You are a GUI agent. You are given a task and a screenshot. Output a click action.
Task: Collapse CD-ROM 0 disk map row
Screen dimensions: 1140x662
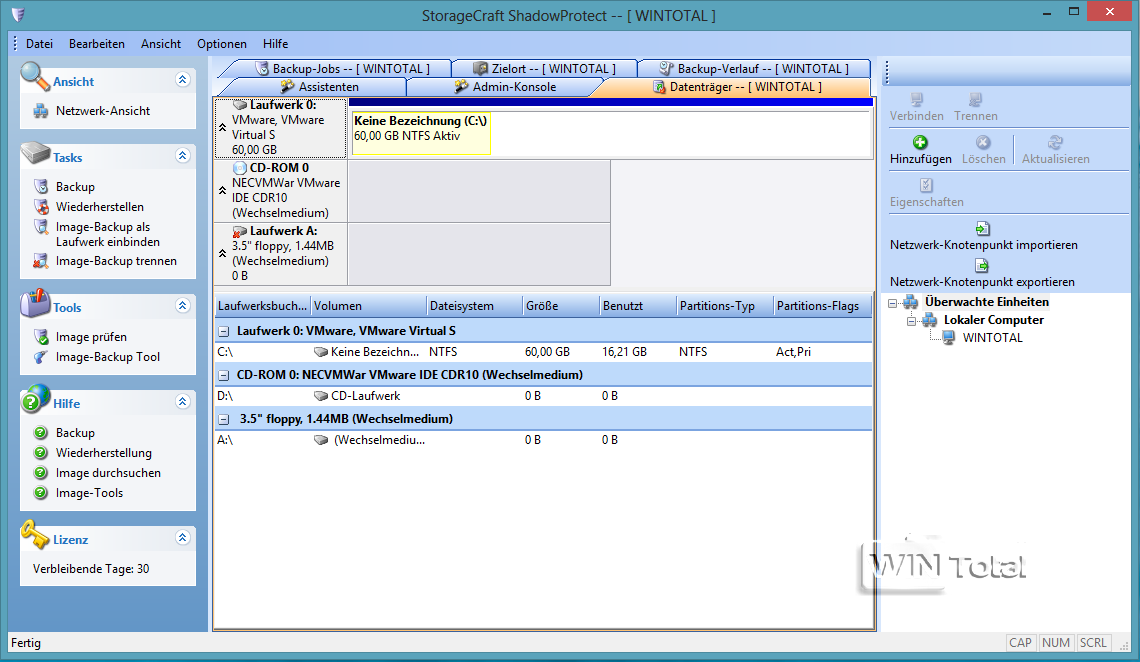coord(222,190)
